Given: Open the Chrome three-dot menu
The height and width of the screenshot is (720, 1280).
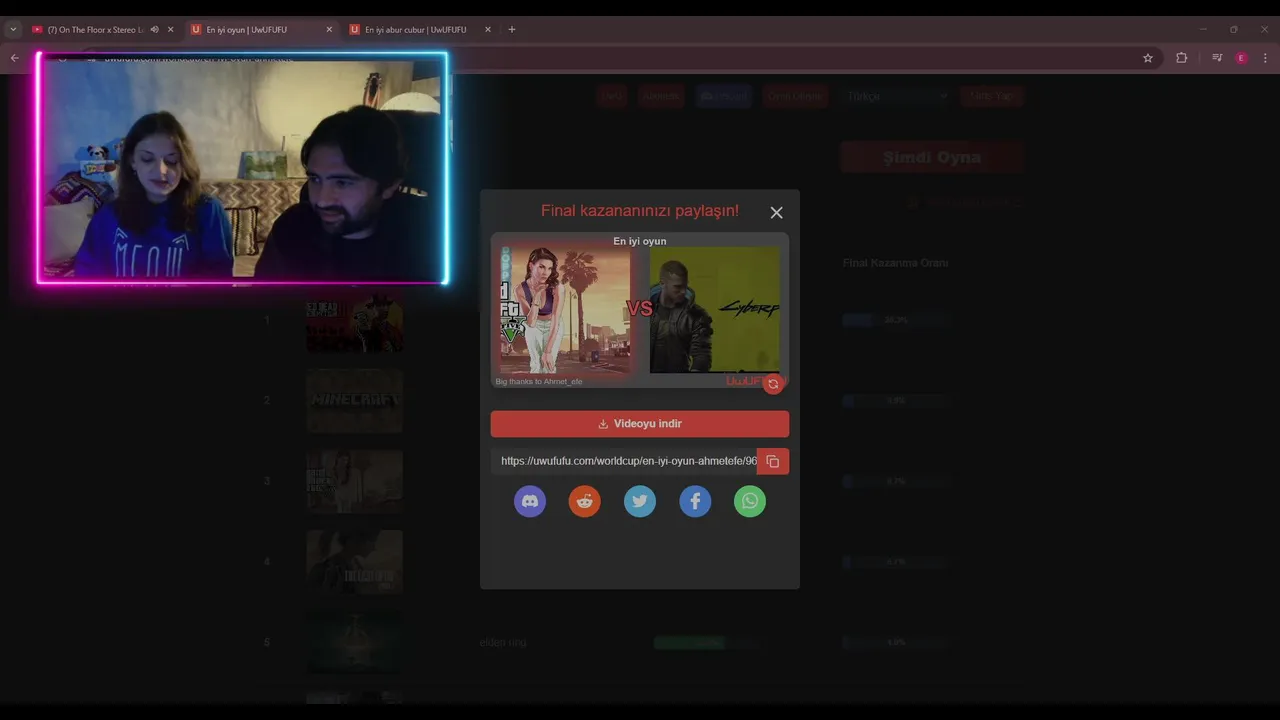Looking at the screenshot, I should pos(1266,58).
